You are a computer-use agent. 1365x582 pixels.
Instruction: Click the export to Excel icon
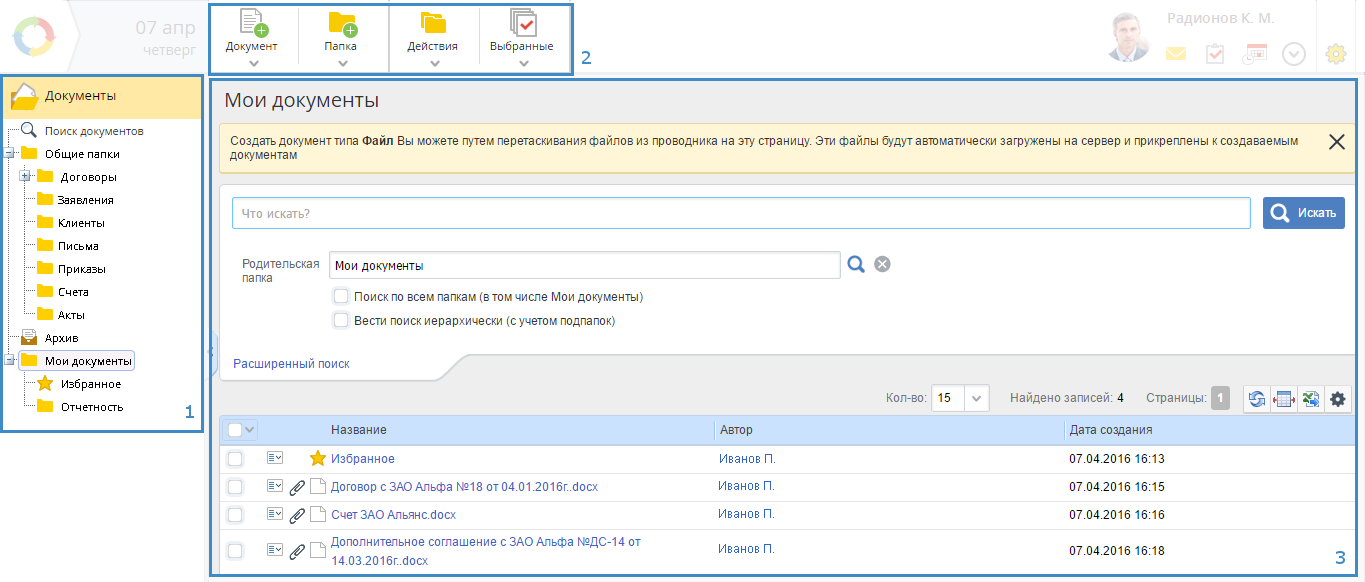[x=1310, y=399]
